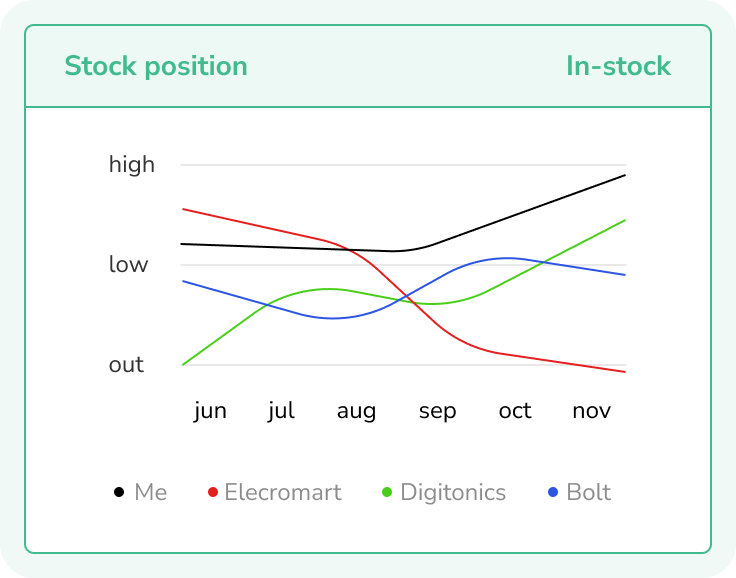736x578 pixels.
Task: Toggle the Me series label
Action: pyautogui.click(x=150, y=493)
